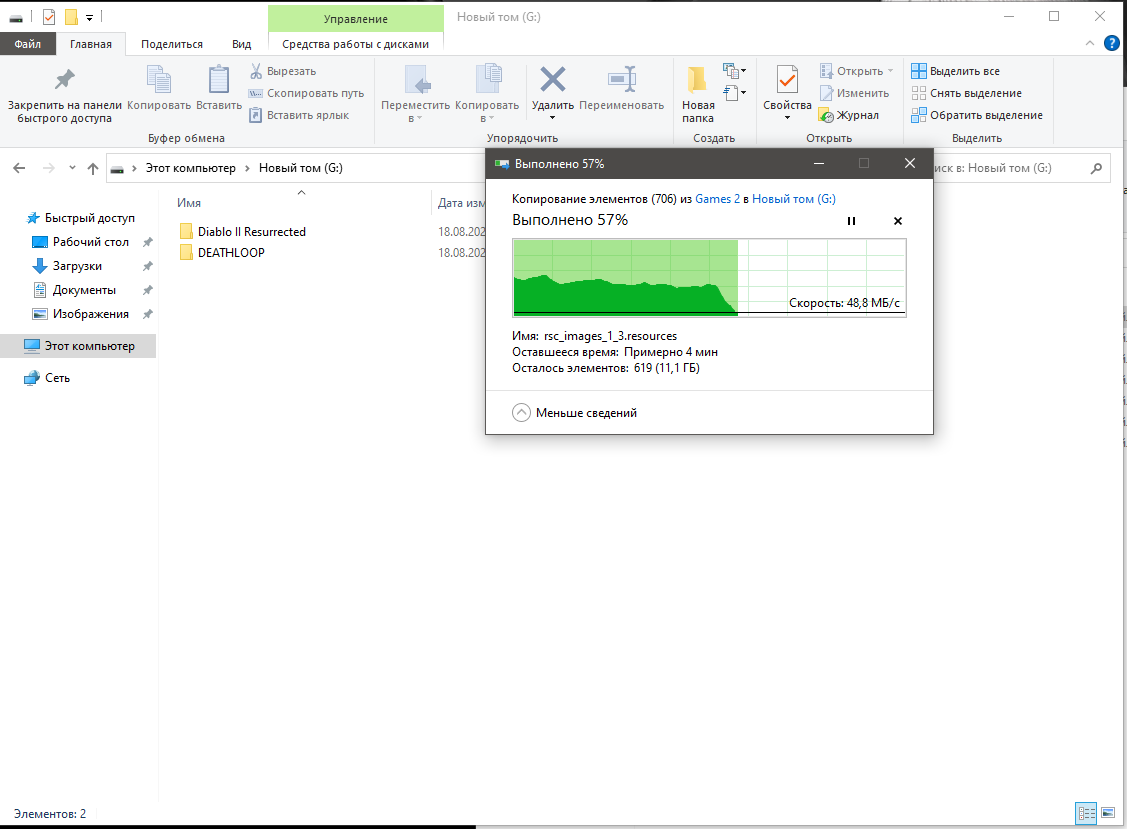Click the search box for Новый том (G:)
The image size is (1127, 829).
pyautogui.click(x=1021, y=168)
